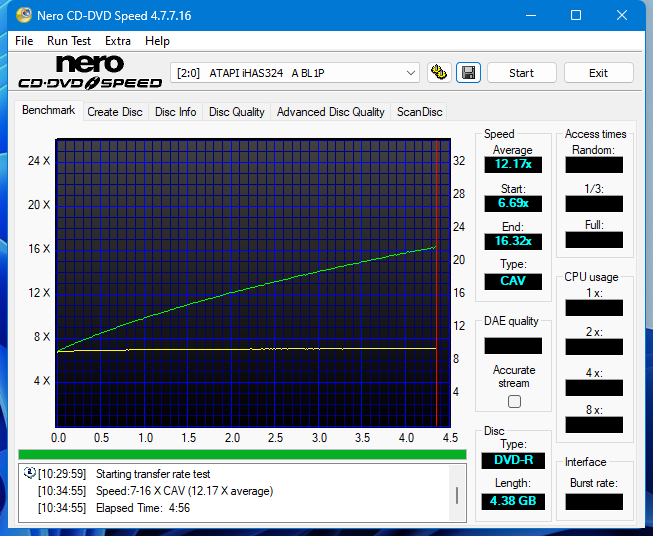The height and width of the screenshot is (536, 653).
Task: Click the Nero CD-DVD Speed logo
Action: tap(90, 72)
